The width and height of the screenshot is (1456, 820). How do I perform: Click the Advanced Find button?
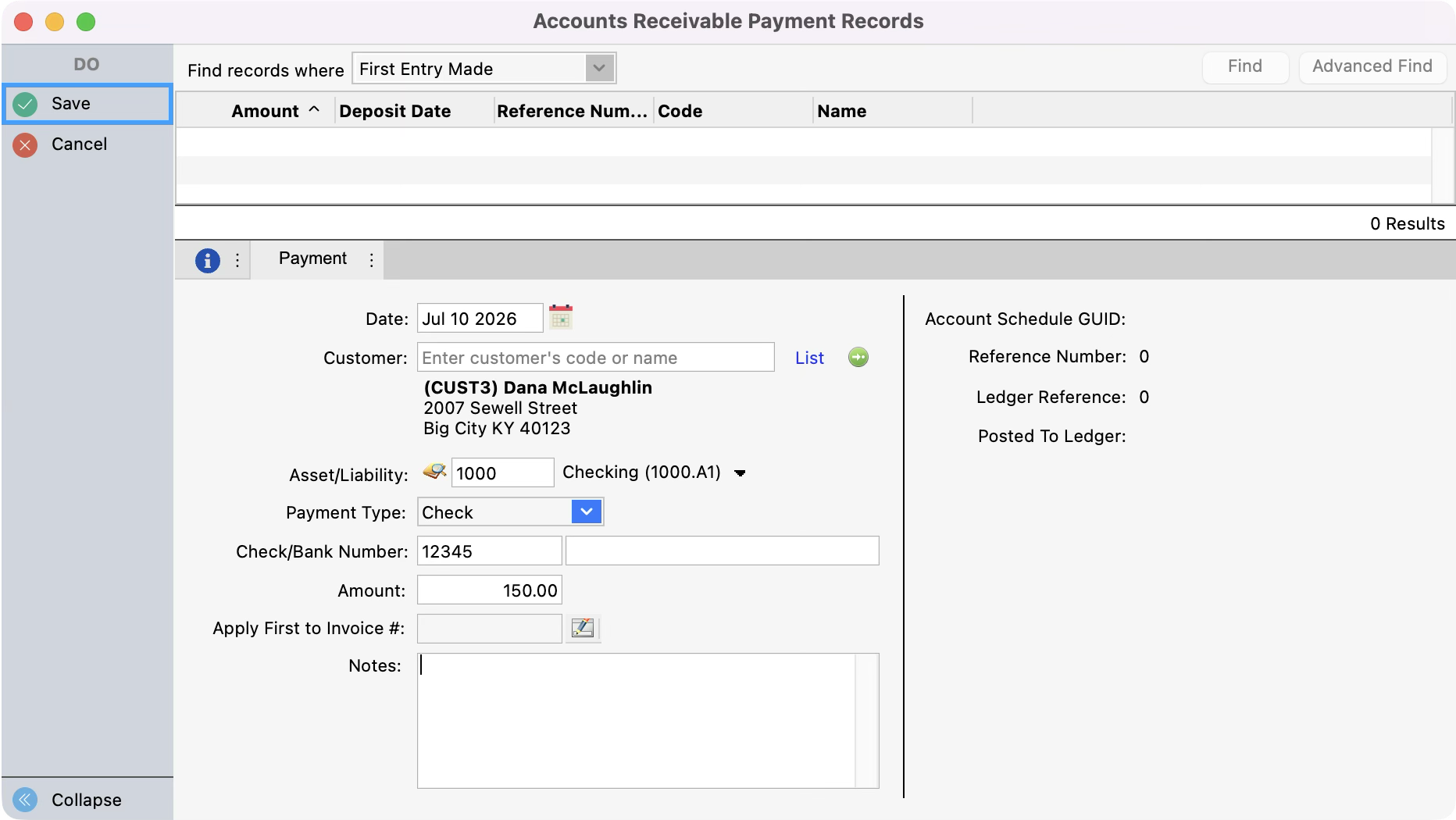tap(1372, 67)
